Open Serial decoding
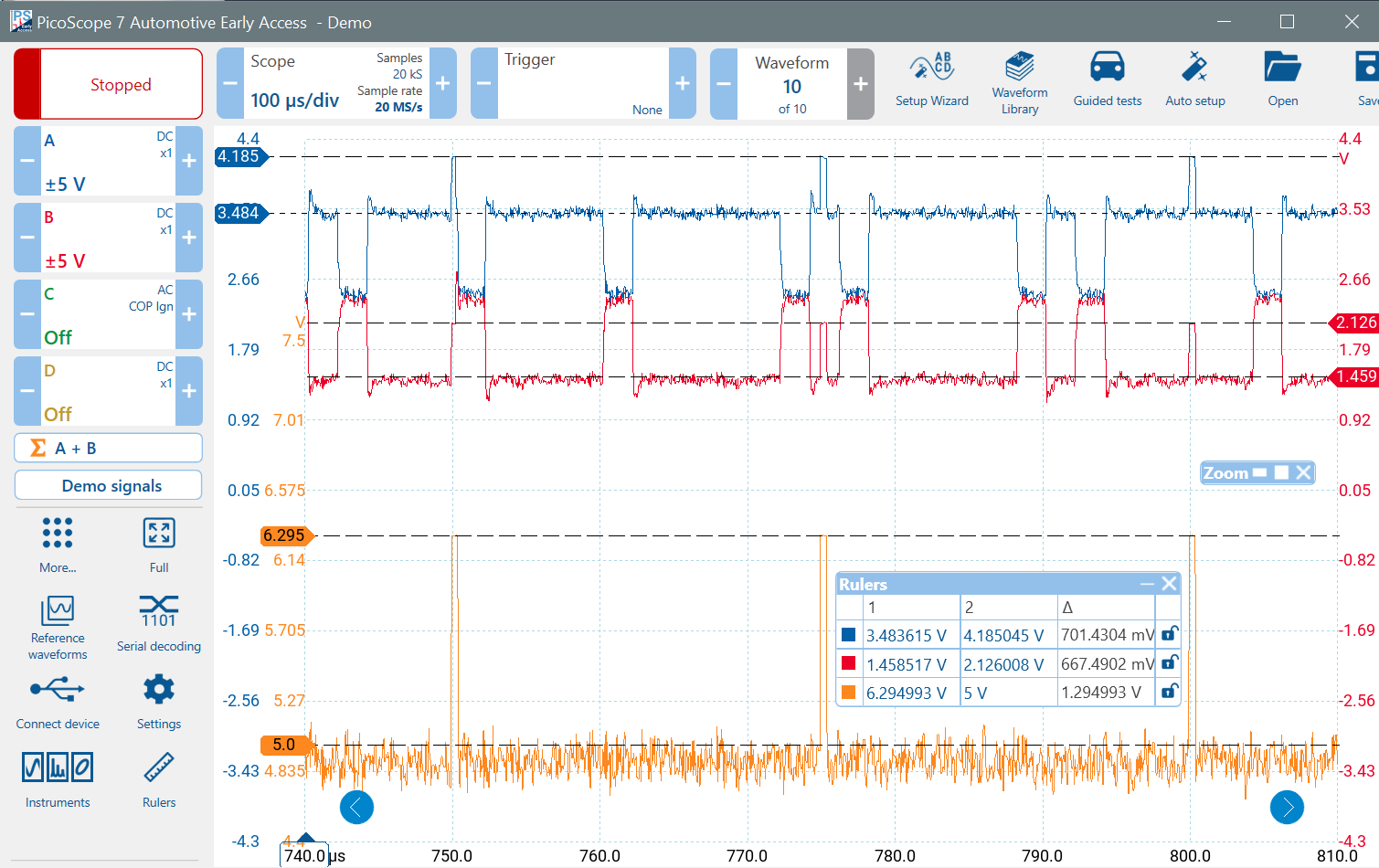This screenshot has height=868, width=1379. tap(159, 624)
